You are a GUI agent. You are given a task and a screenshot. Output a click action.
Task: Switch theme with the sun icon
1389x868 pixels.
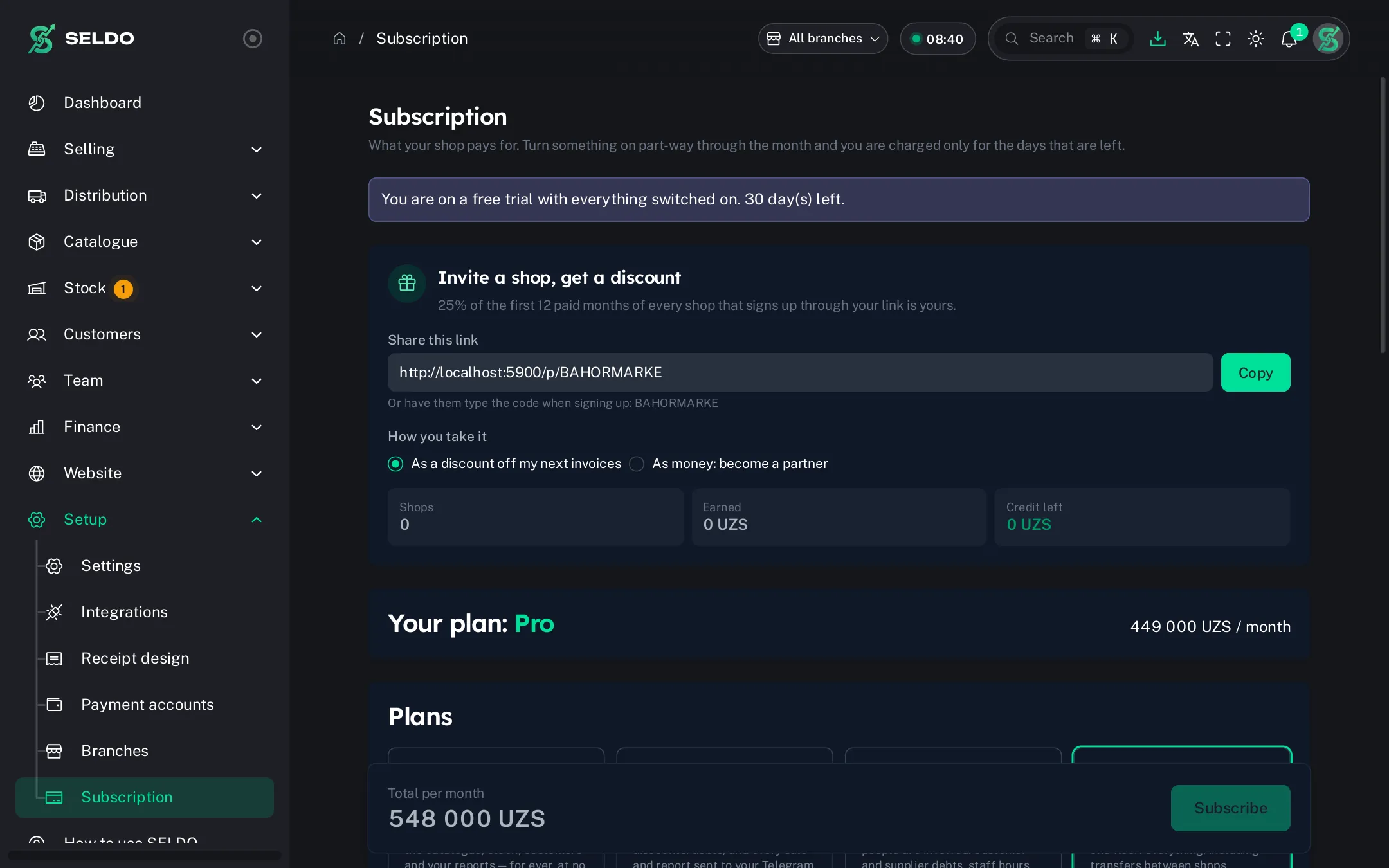[1256, 39]
